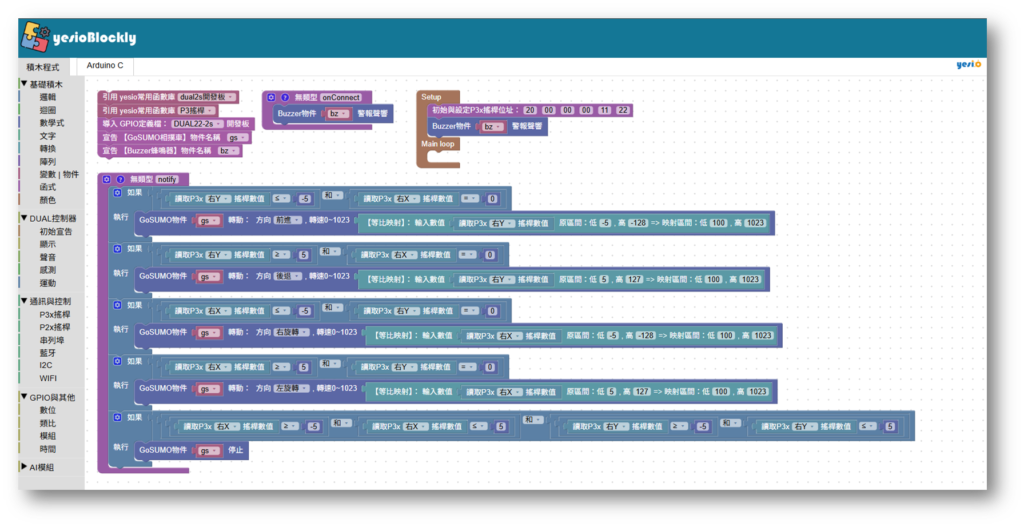Open gear icon of the 如果 block above 左旋轉
Screen dimensions: 1024x527
118,361
